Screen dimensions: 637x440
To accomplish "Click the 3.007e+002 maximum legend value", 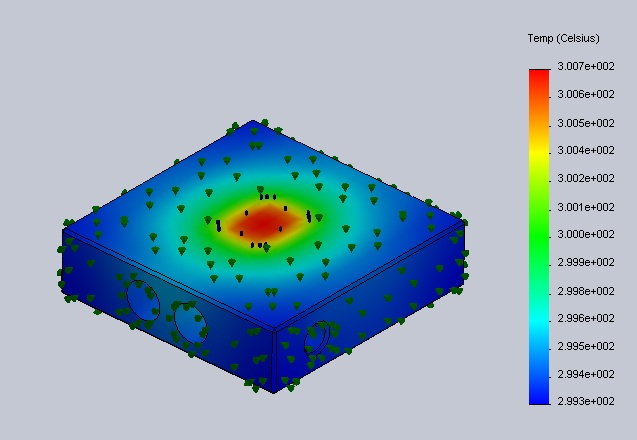I will point(585,66).
